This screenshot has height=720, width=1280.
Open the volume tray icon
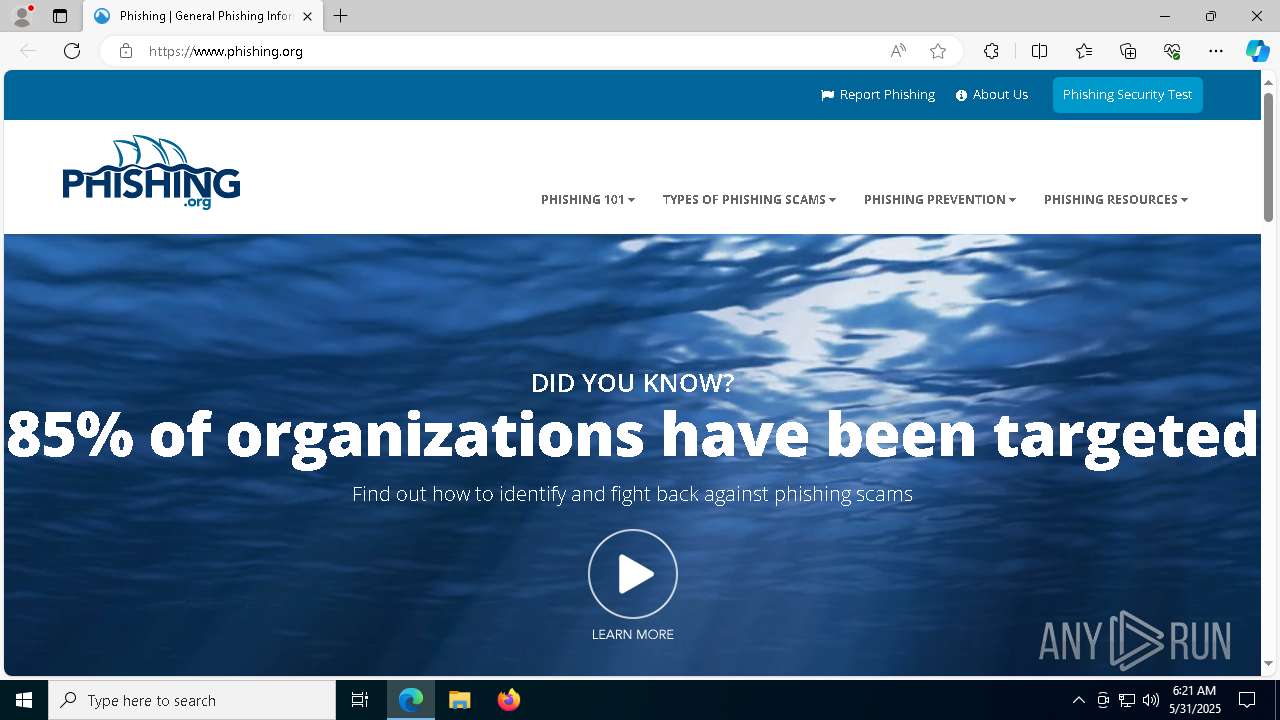[x=1151, y=700]
